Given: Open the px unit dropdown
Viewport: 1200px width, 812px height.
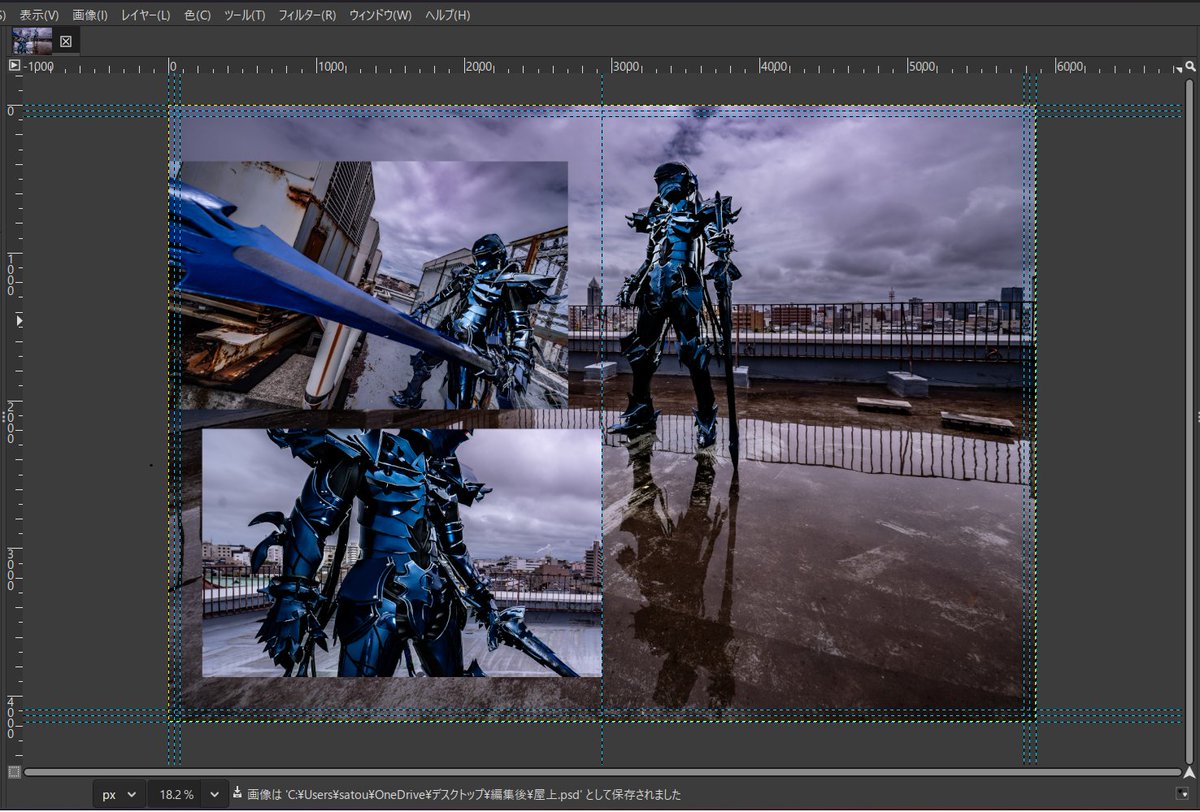Looking at the screenshot, I should (x=119, y=795).
